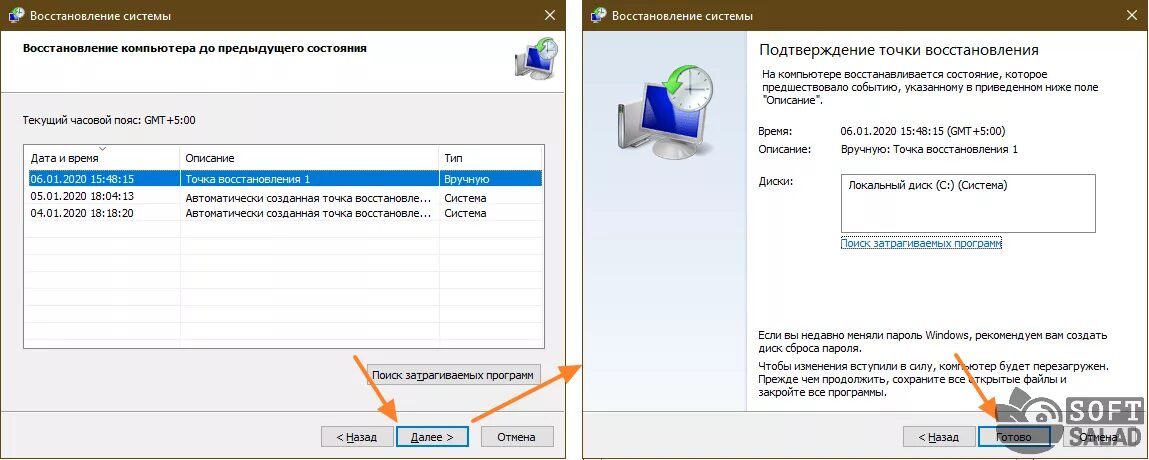The width and height of the screenshot is (1149, 460).
Task: Click Назад in the left restore window
Action: click(x=357, y=437)
